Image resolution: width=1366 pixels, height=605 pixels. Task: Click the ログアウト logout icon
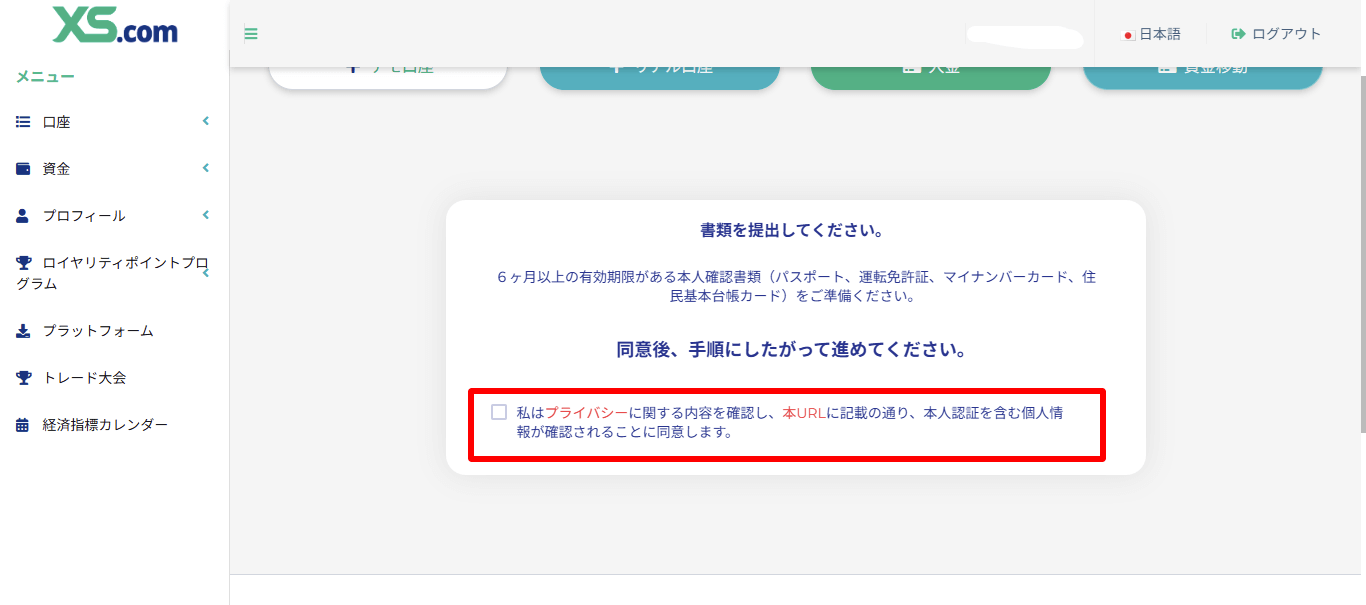coord(1237,33)
